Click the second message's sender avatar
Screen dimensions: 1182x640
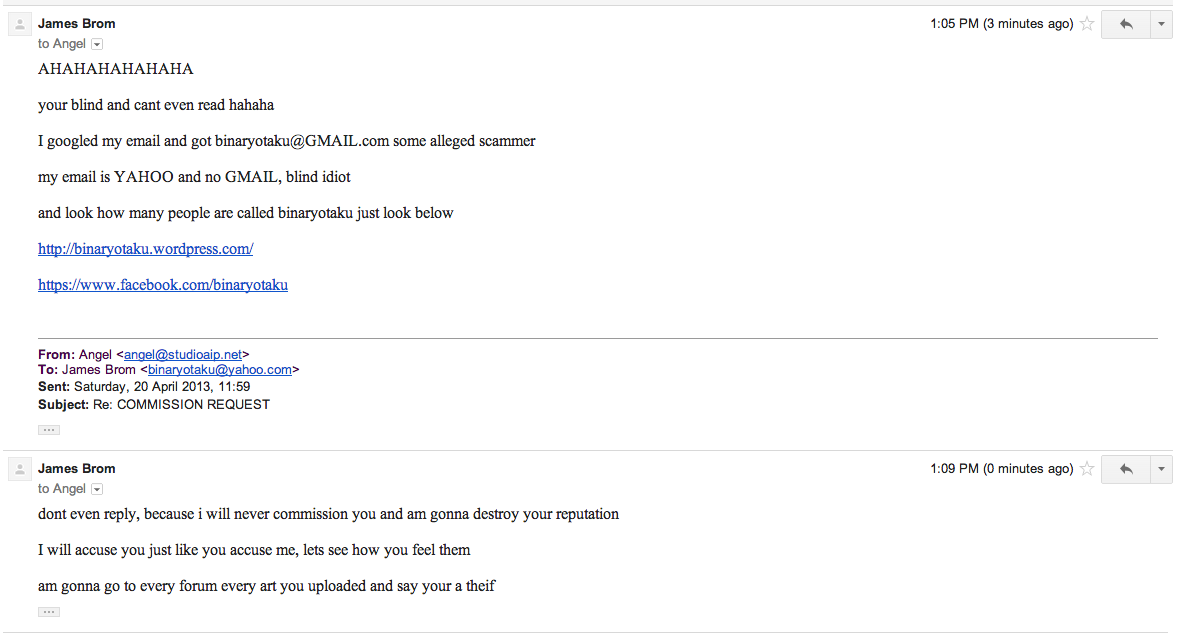pyautogui.click(x=20, y=470)
